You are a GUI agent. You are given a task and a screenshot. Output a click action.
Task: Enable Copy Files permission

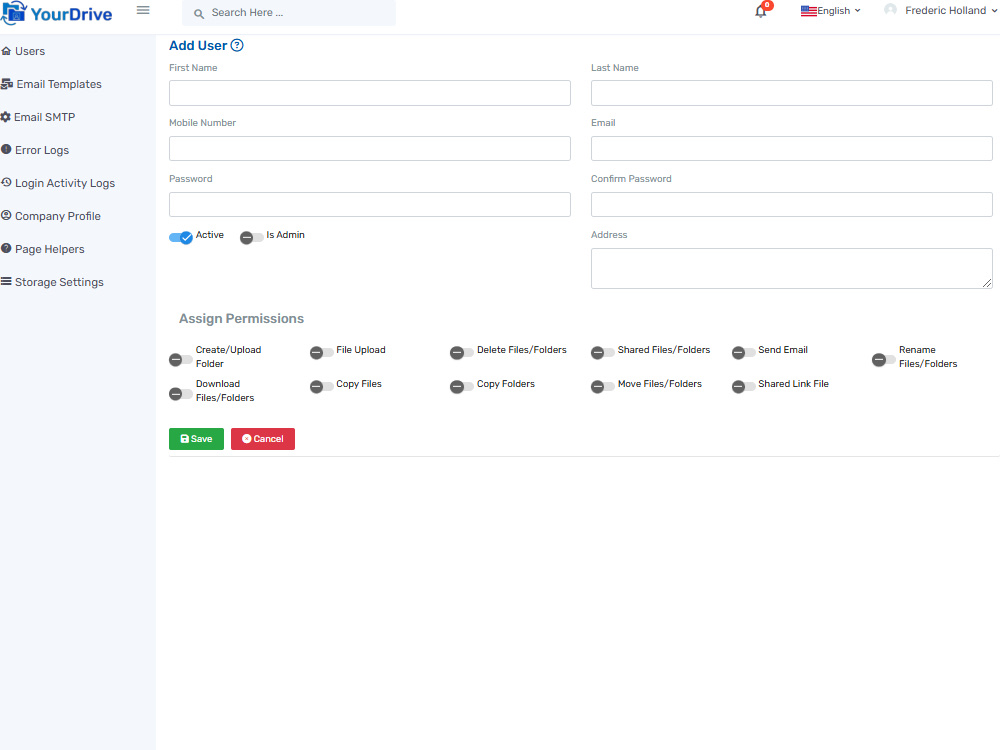[x=321, y=386]
